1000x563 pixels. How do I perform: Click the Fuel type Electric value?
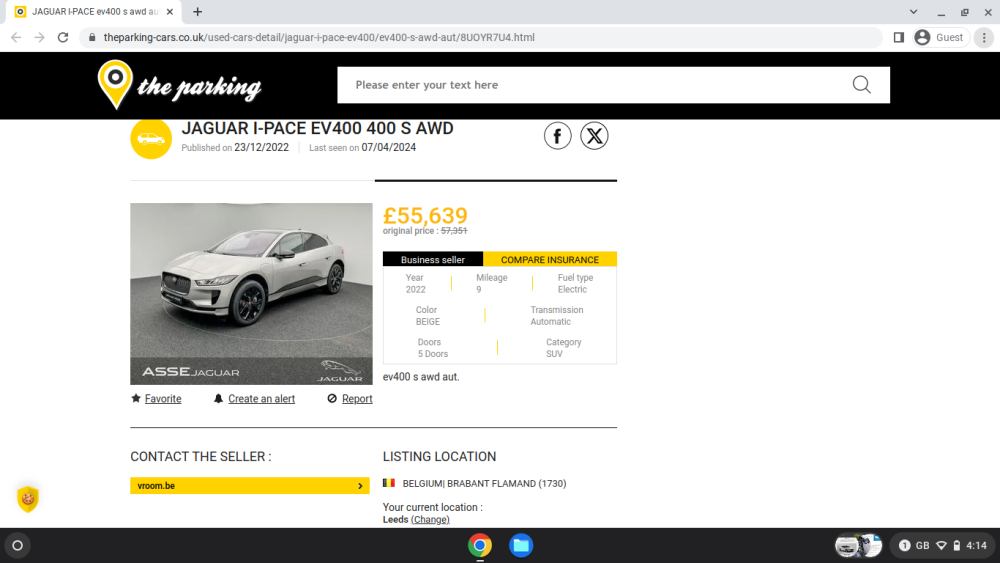(x=572, y=289)
